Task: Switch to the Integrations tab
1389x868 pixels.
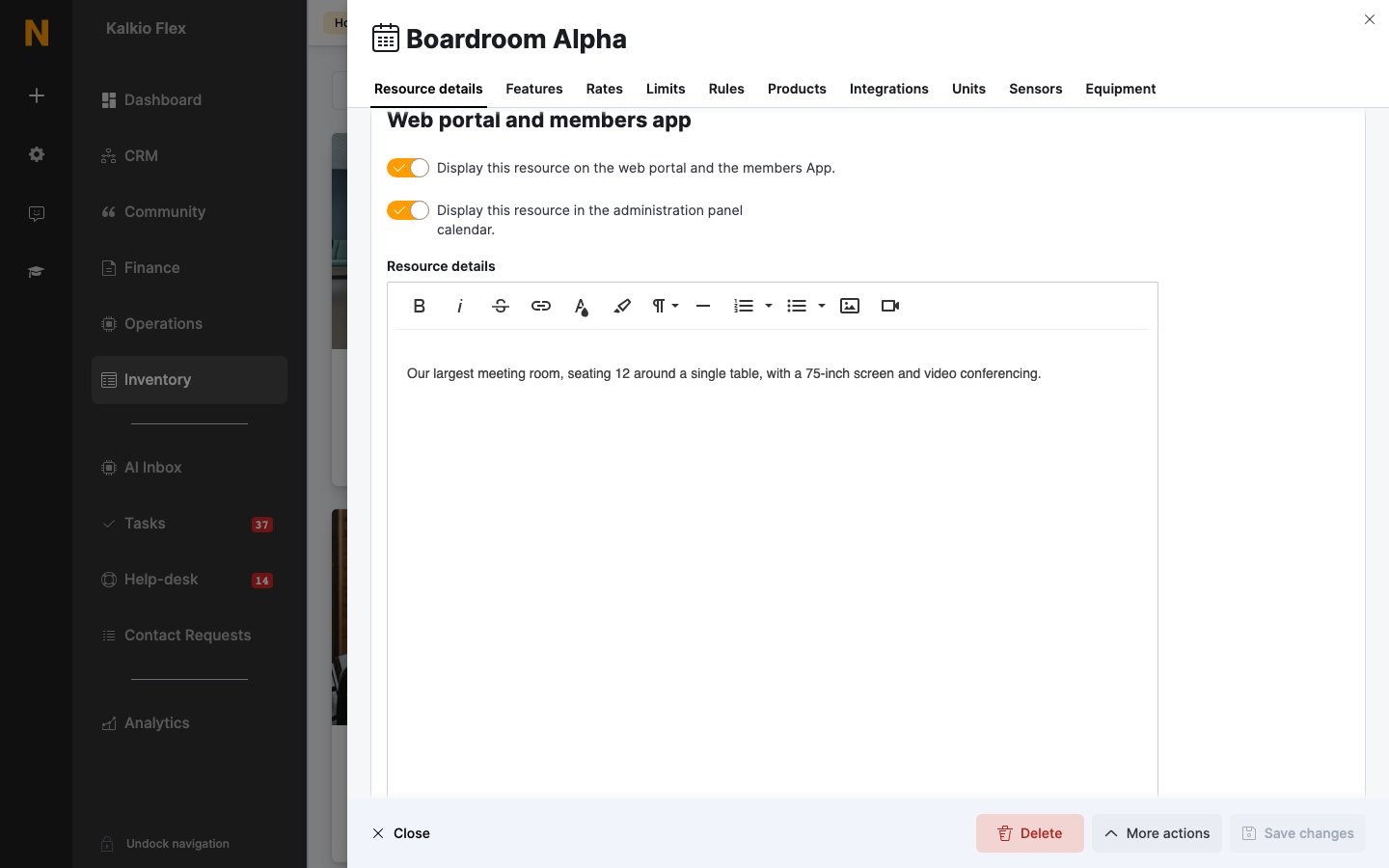Action: [x=889, y=89]
